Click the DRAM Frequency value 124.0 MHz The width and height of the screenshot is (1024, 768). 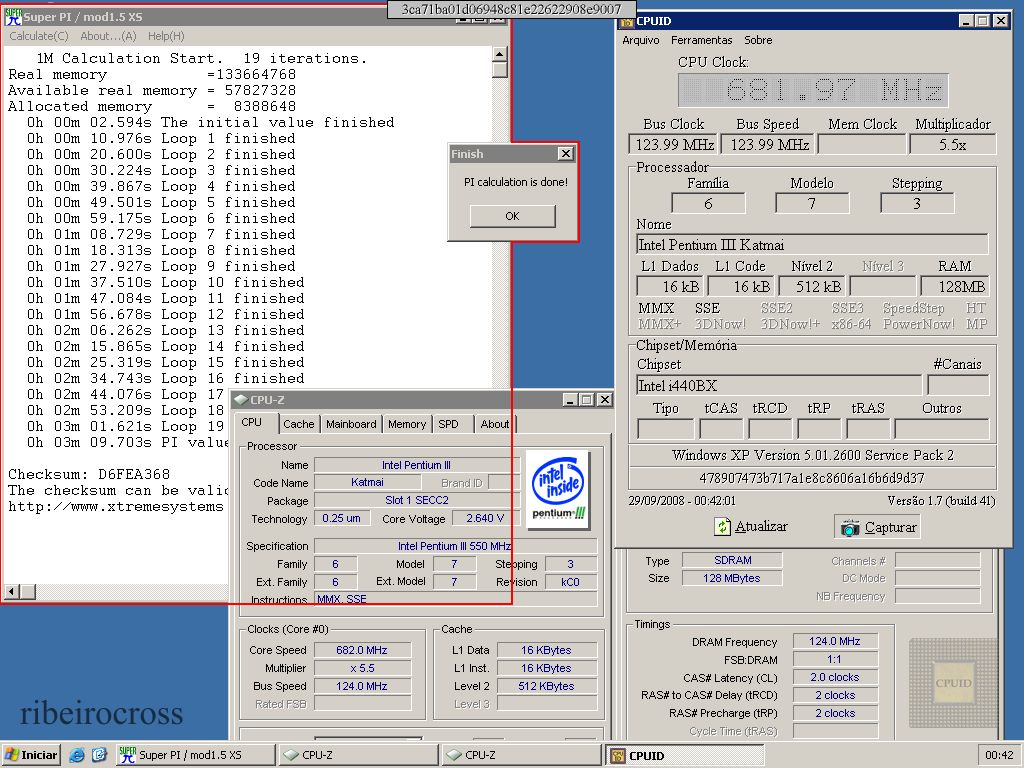click(x=835, y=641)
